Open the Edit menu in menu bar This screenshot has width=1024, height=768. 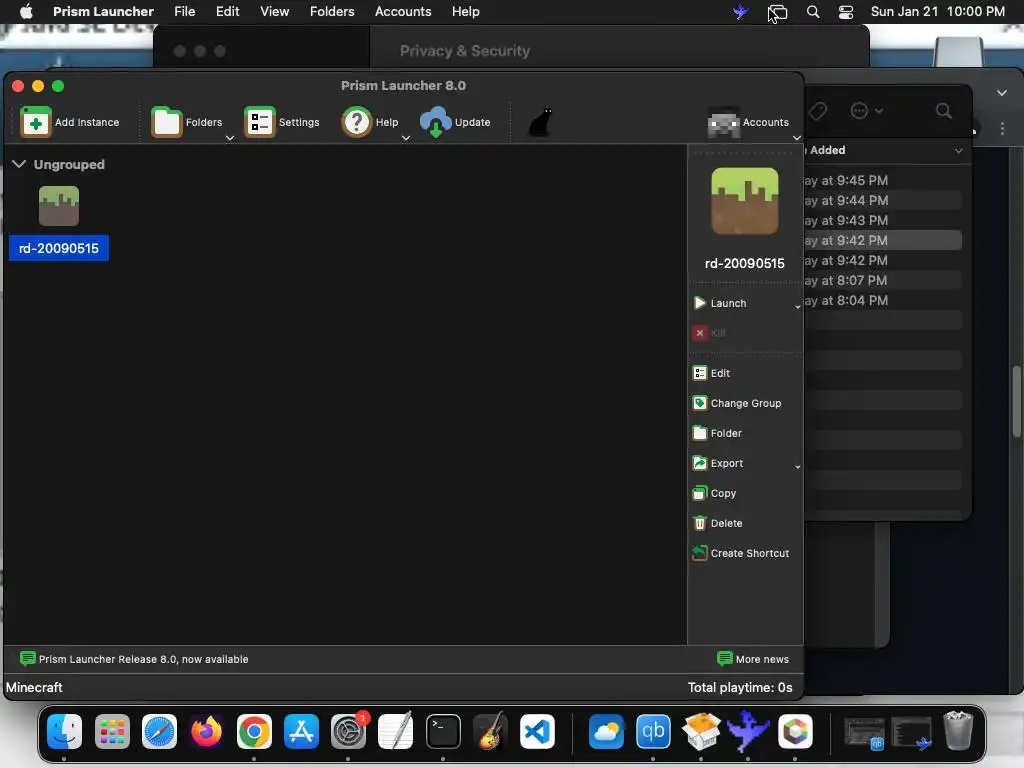pyautogui.click(x=227, y=11)
